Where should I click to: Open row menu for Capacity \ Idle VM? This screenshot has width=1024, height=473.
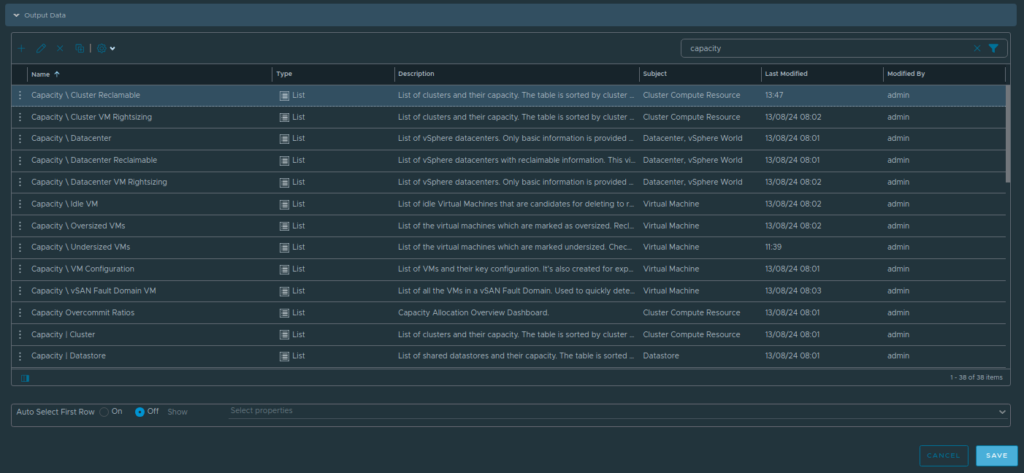20,204
